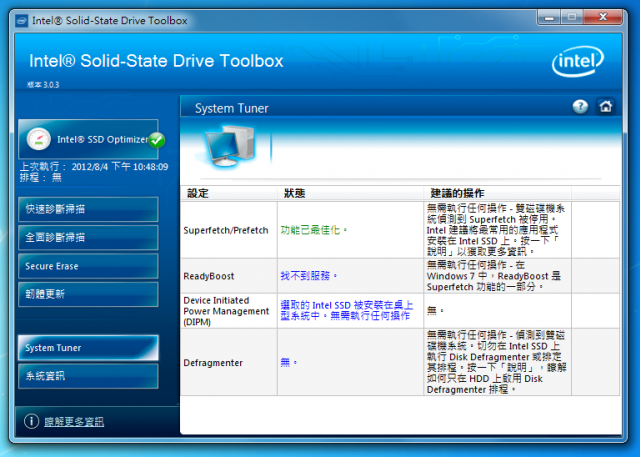
Task: Start 快速診斷掃描 quick diagnostic scan
Action: coord(88,209)
